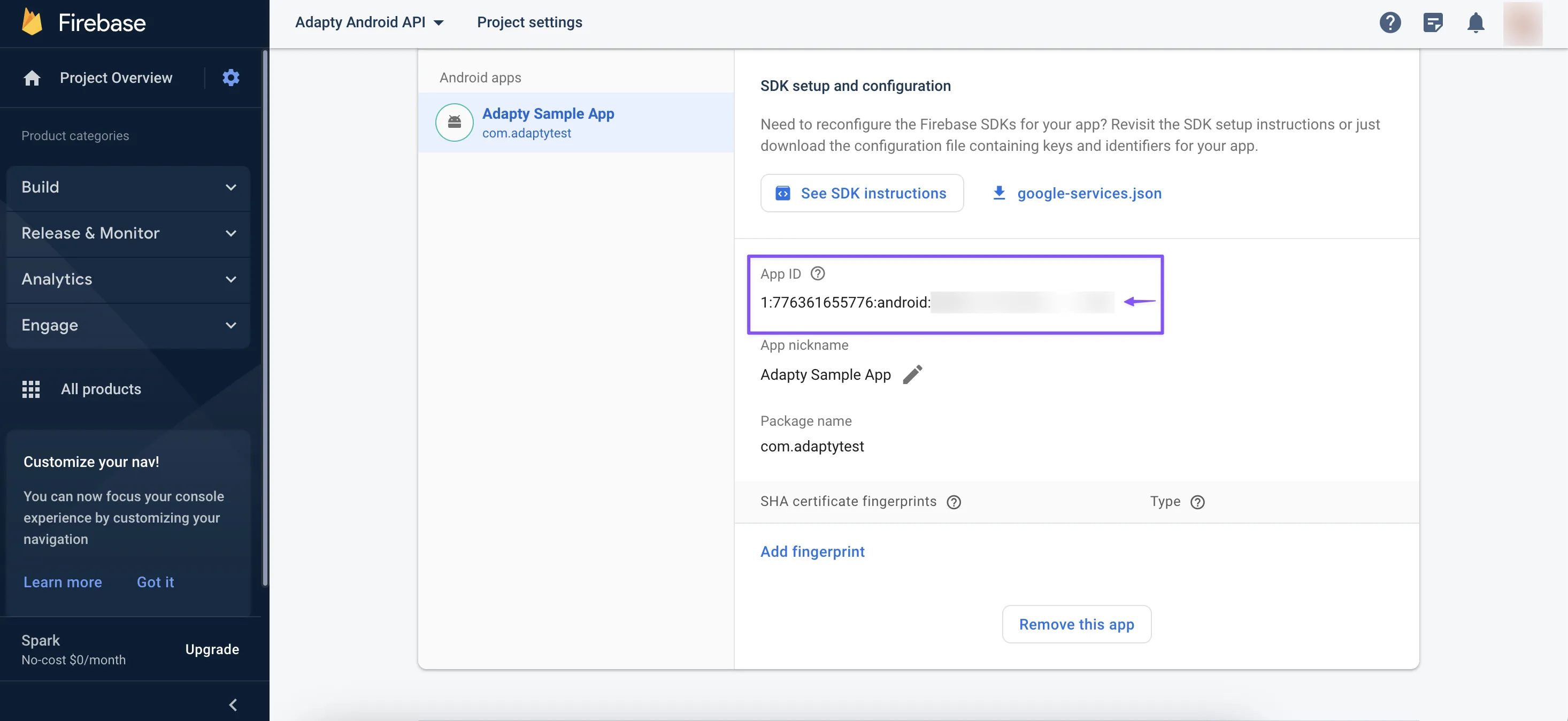Go to Project Overview
This screenshot has width=1568, height=721.
click(x=116, y=78)
